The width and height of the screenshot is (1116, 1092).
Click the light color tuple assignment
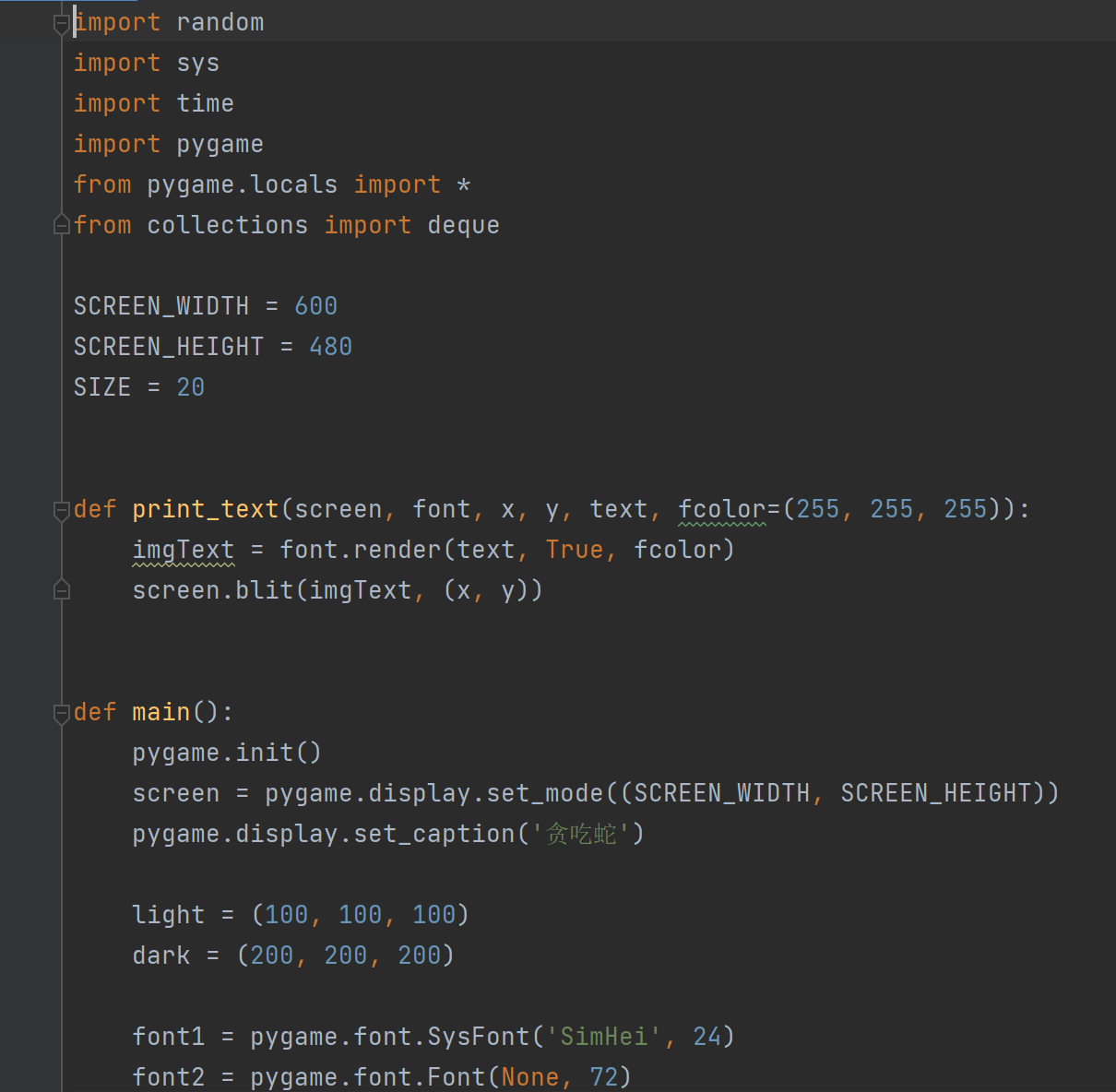click(x=301, y=915)
